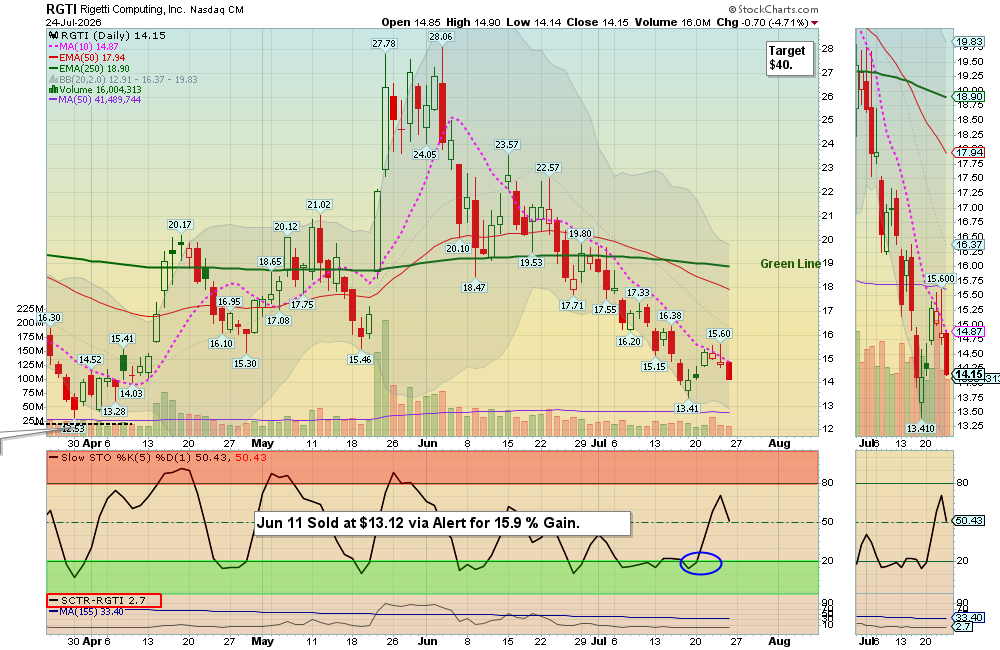Click the 20.12 price label

click(x=286, y=226)
